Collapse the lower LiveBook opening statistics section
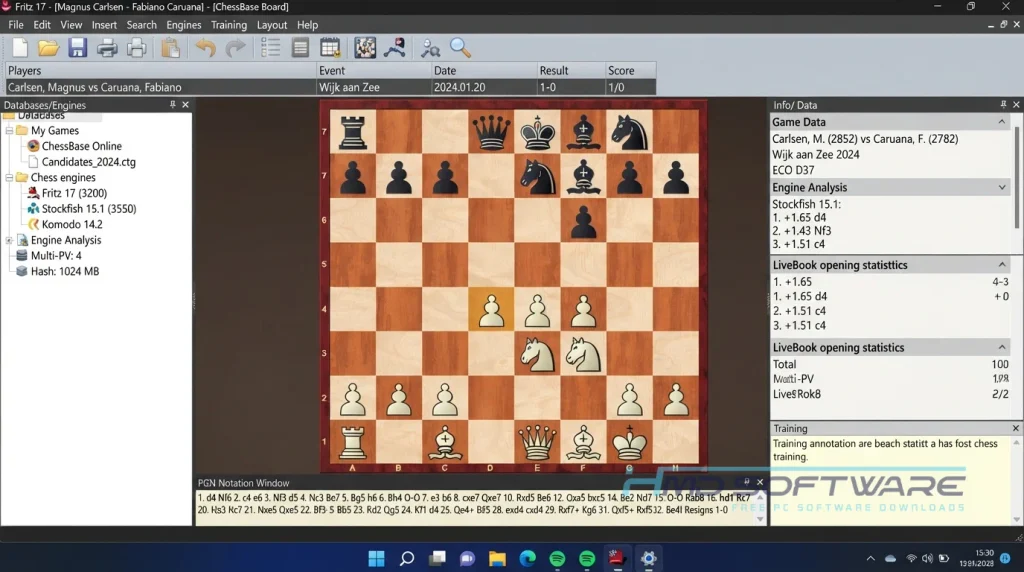The image size is (1024, 572). point(1002,347)
